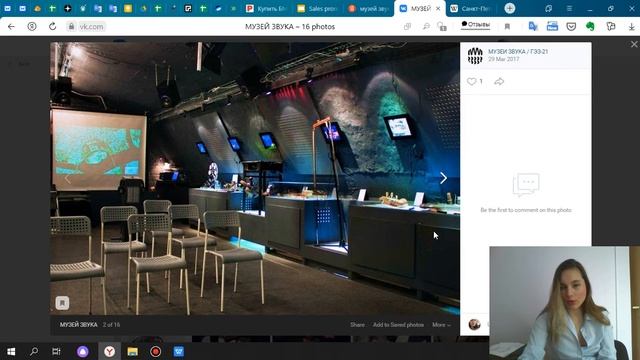Switch to the Санкт-Петербург Wikipedia tab
This screenshot has width=640, height=360.
(x=471, y=9)
